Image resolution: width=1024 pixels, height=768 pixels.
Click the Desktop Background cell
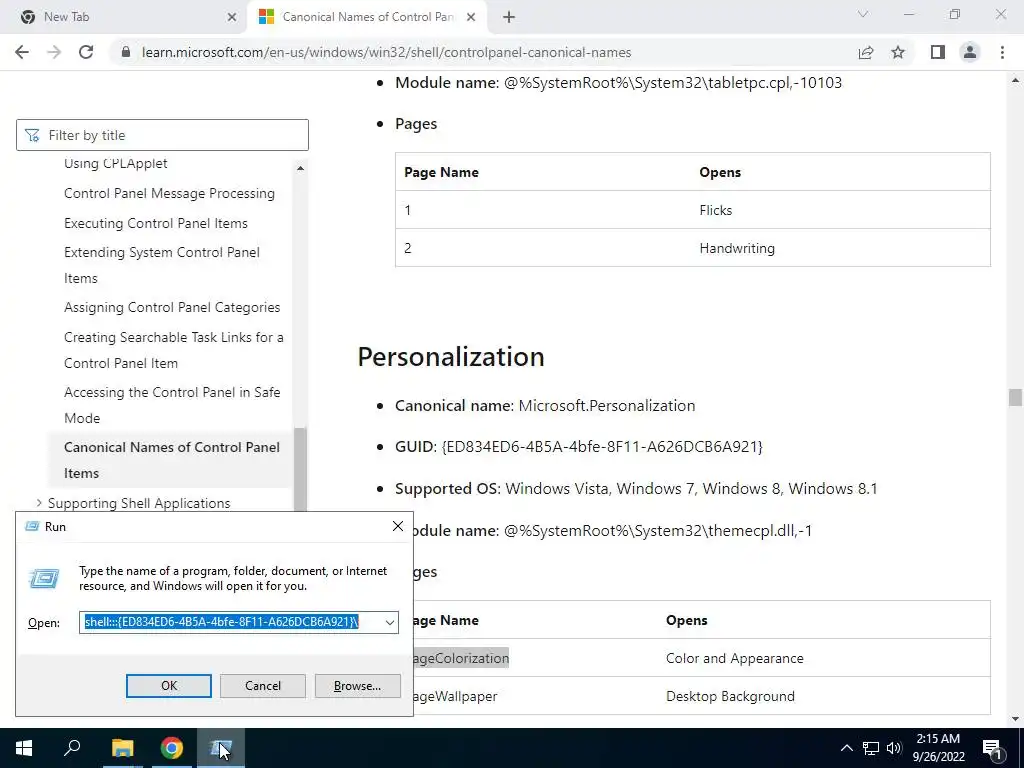[x=730, y=696]
